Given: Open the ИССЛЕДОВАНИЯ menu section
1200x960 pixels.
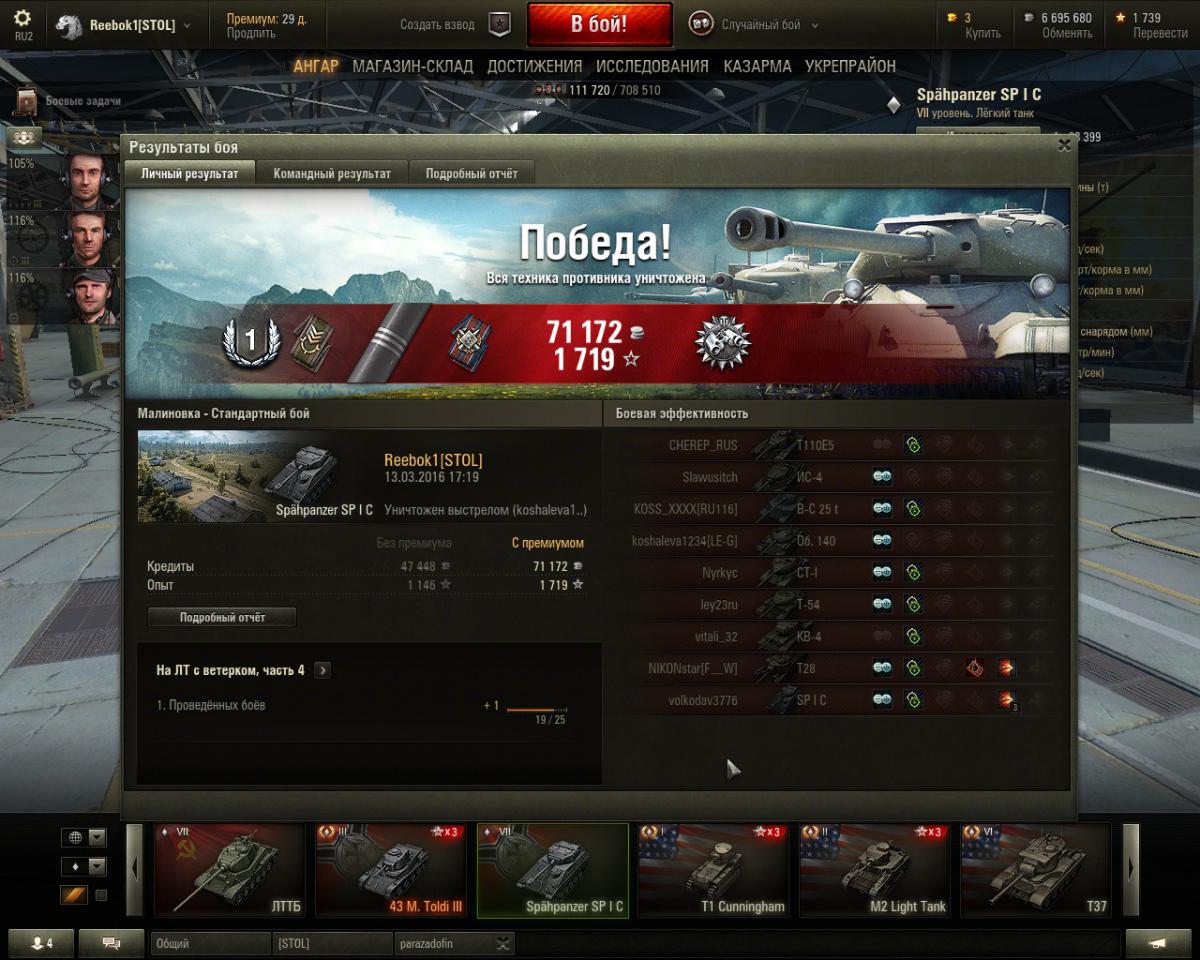Looking at the screenshot, I should click(x=652, y=66).
